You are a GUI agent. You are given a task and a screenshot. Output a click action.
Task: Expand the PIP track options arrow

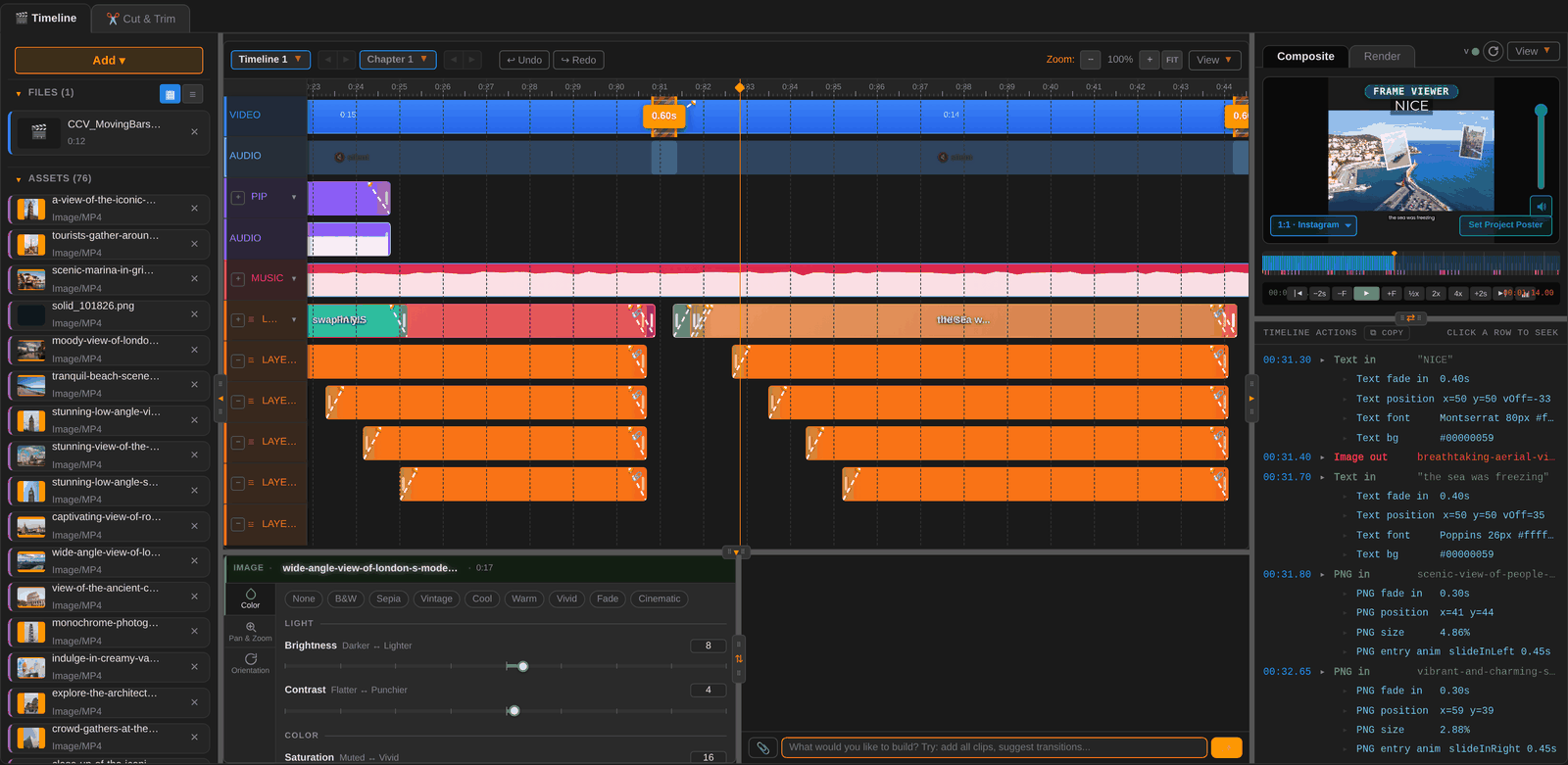tap(294, 197)
